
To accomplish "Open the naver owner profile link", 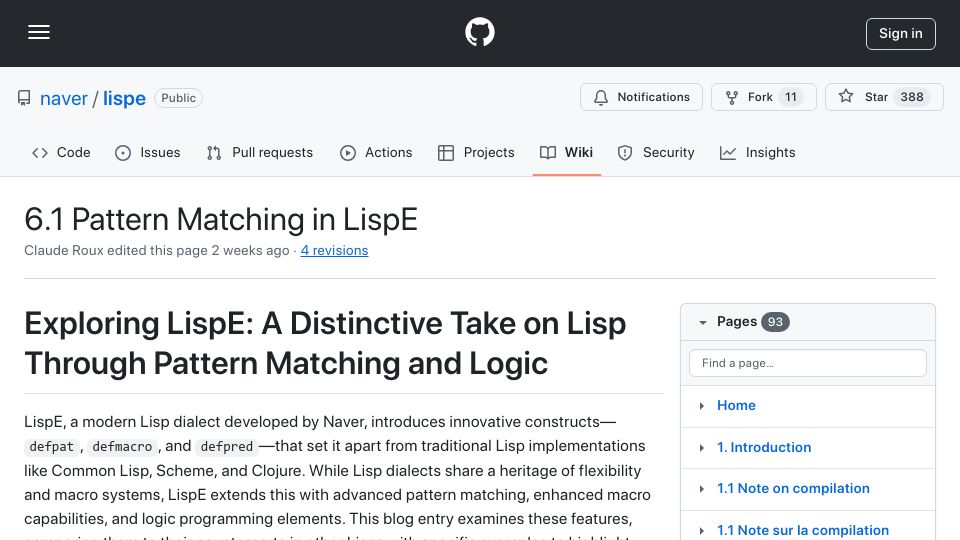I will (x=64, y=98).
